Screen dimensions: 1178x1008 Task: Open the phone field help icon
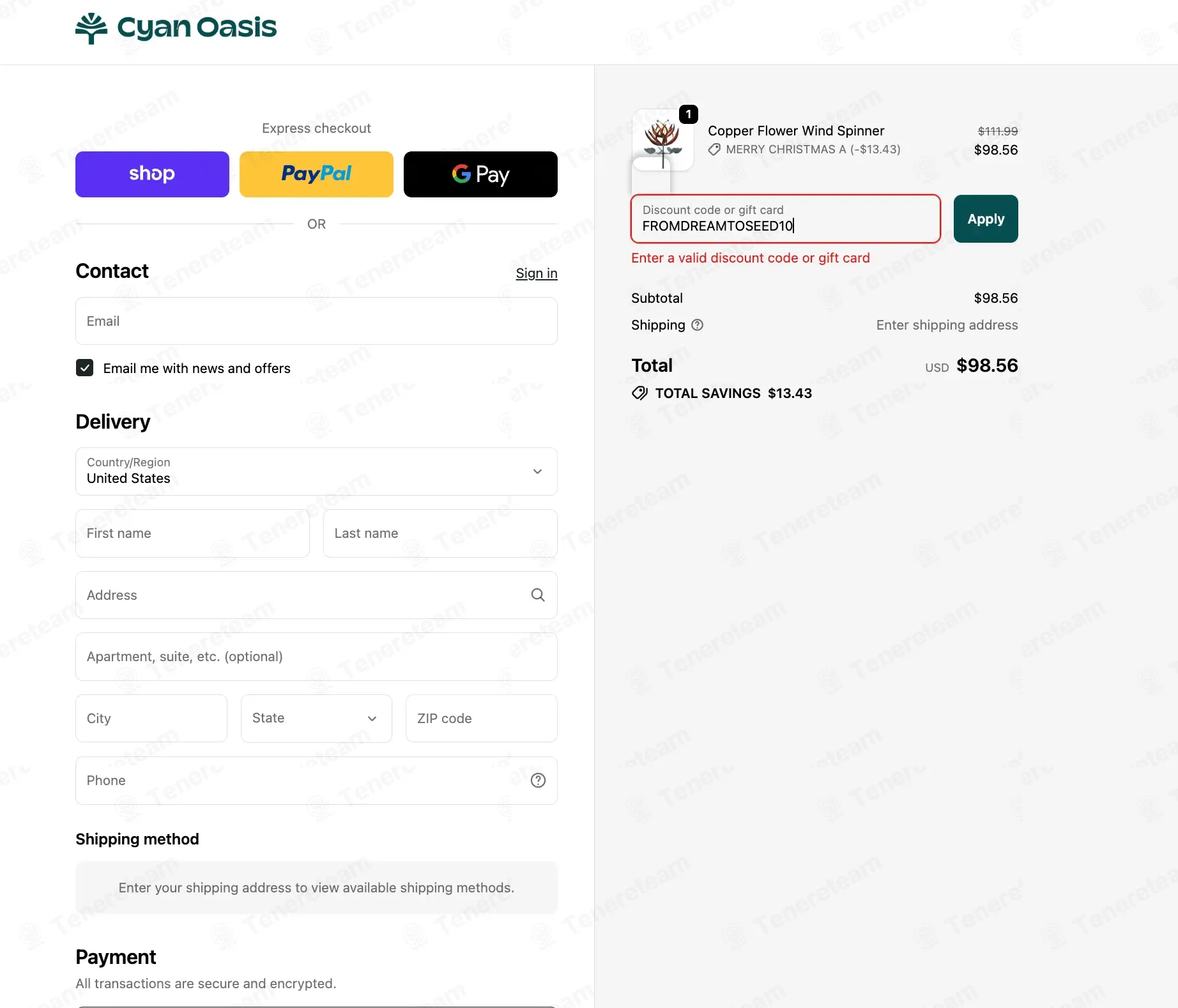538,780
